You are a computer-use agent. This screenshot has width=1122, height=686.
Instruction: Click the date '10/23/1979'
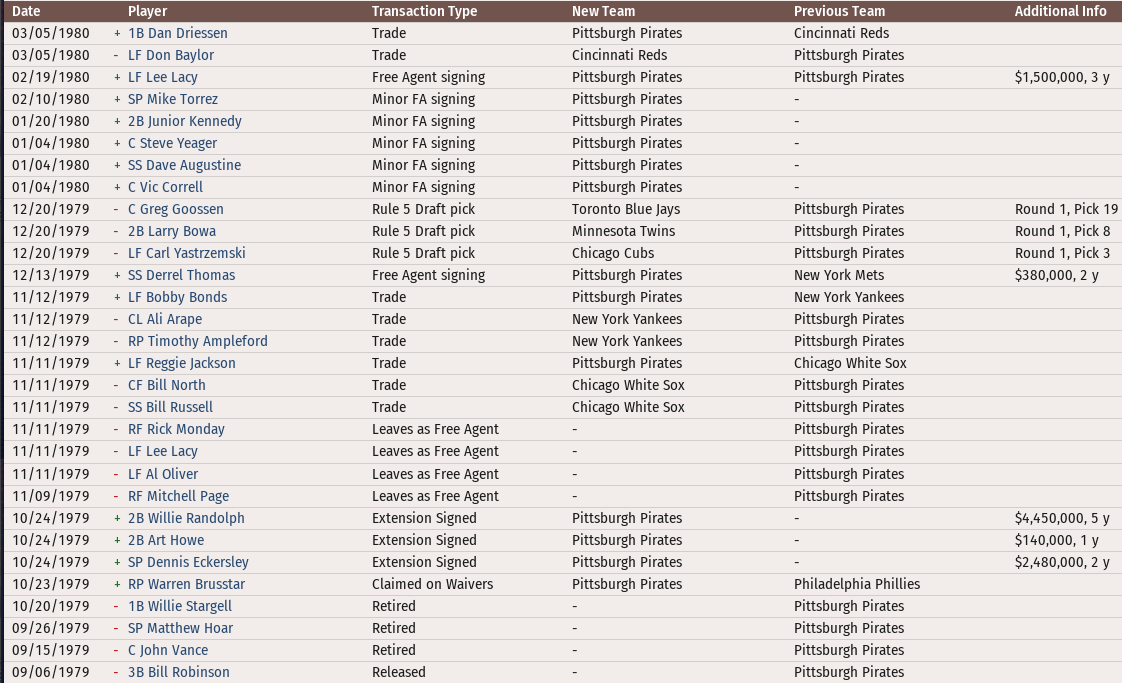pos(51,584)
